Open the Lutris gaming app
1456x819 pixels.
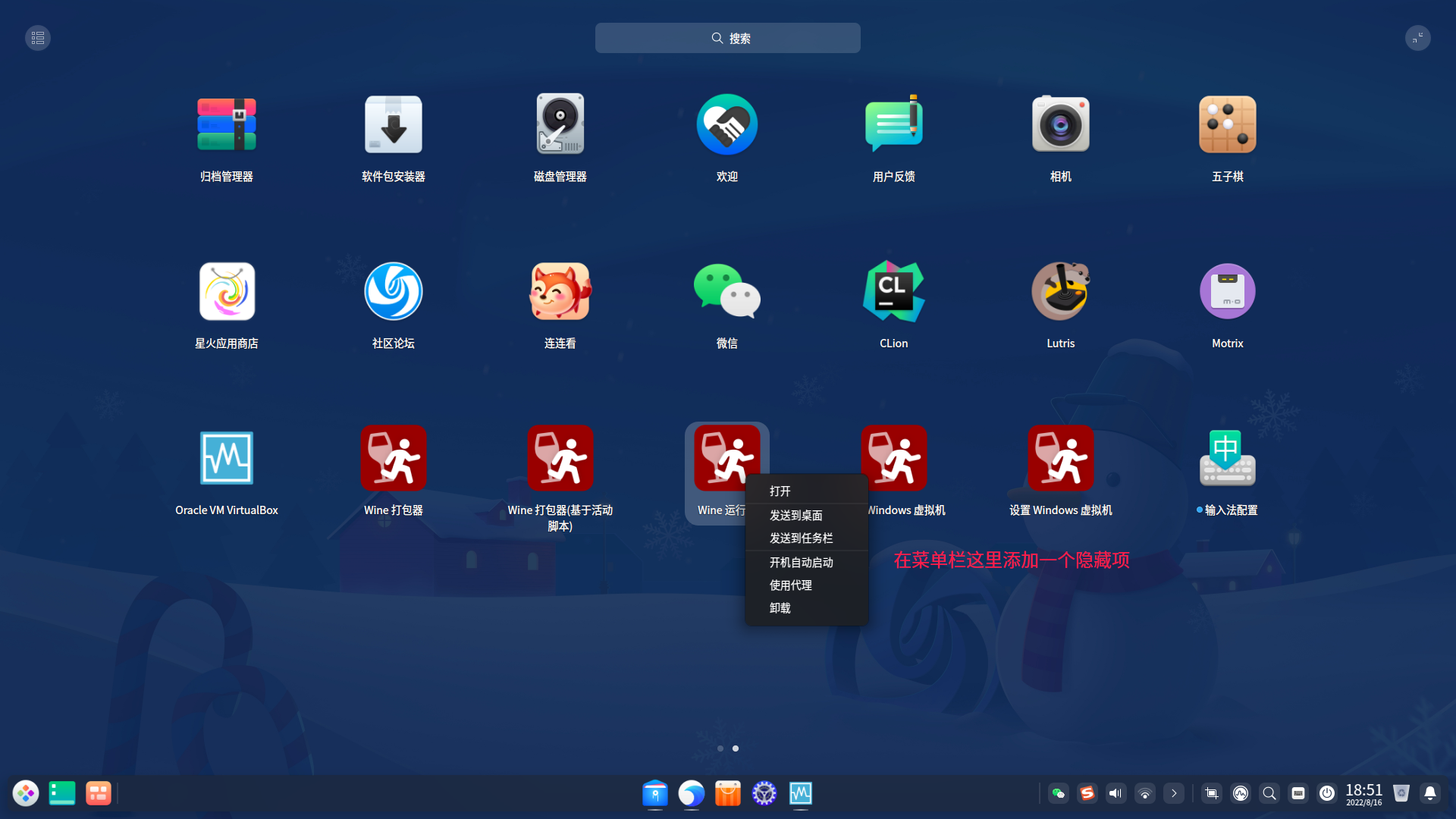click(x=1060, y=291)
